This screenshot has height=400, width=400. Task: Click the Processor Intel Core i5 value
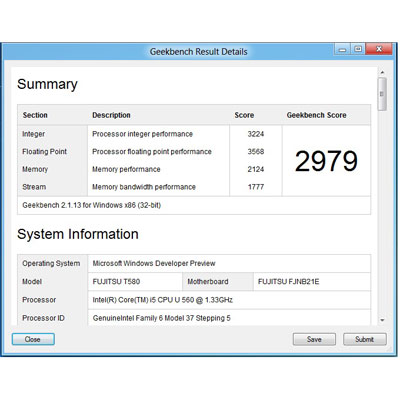pos(162,300)
